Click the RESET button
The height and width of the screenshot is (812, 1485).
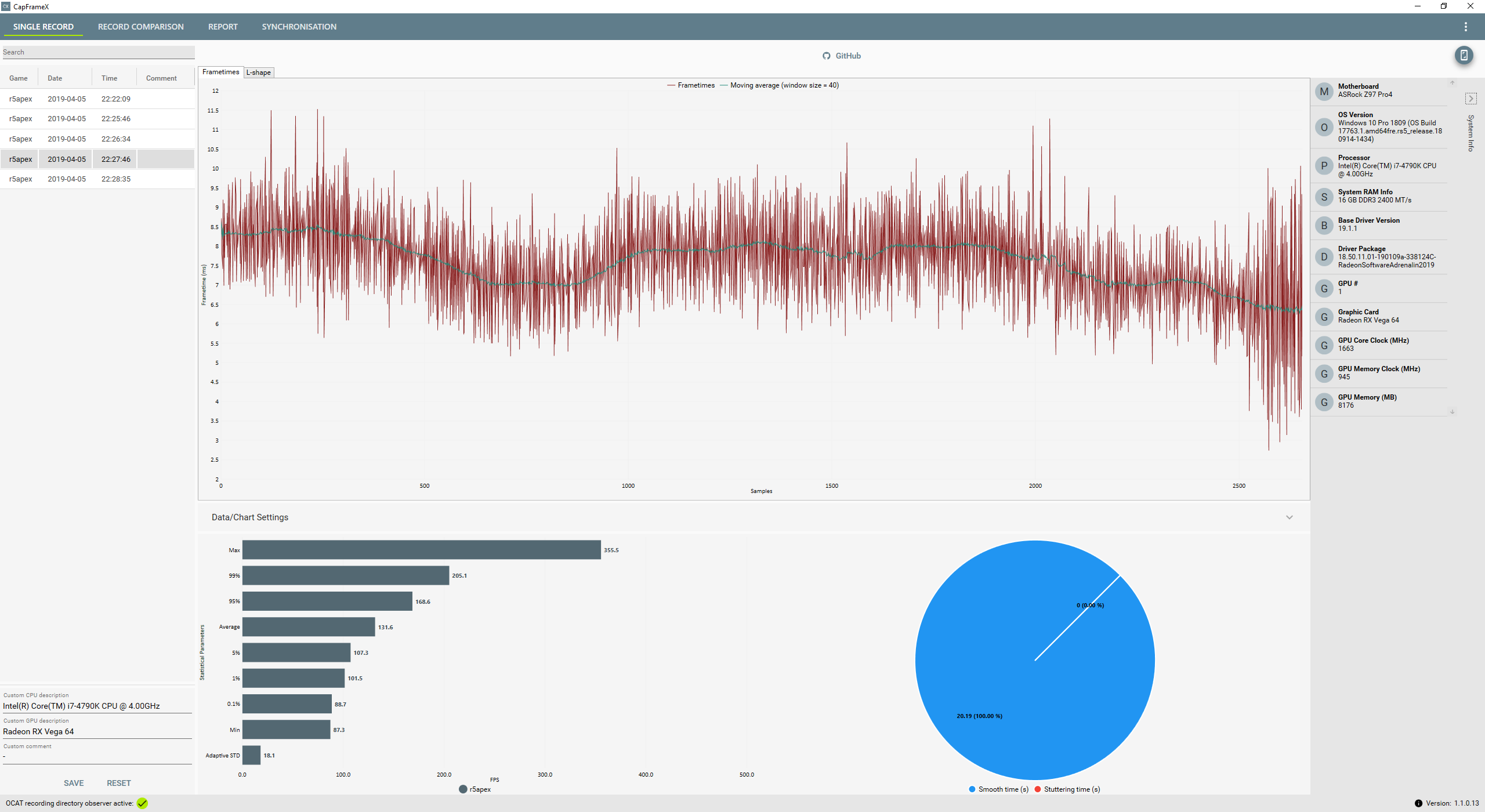click(119, 783)
